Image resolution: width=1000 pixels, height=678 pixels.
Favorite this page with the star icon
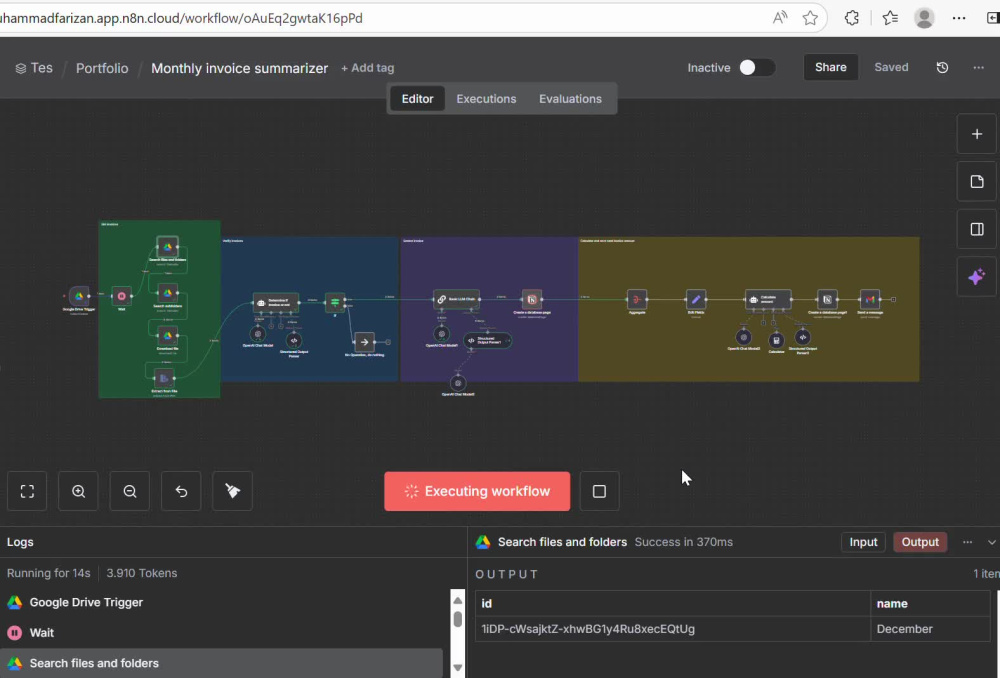(x=810, y=18)
